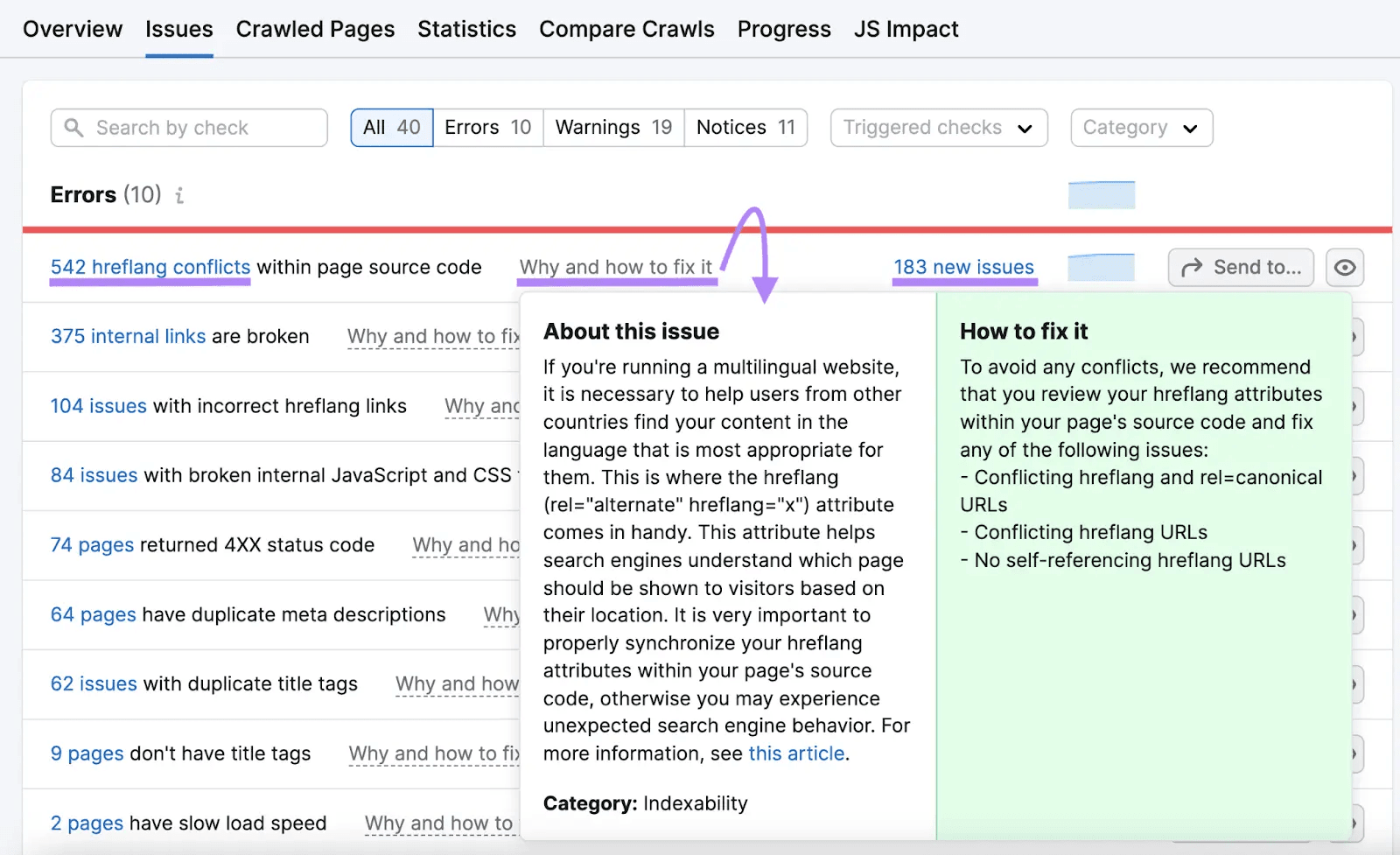
Task: Select the Errors 10 filter
Action: [487, 128]
